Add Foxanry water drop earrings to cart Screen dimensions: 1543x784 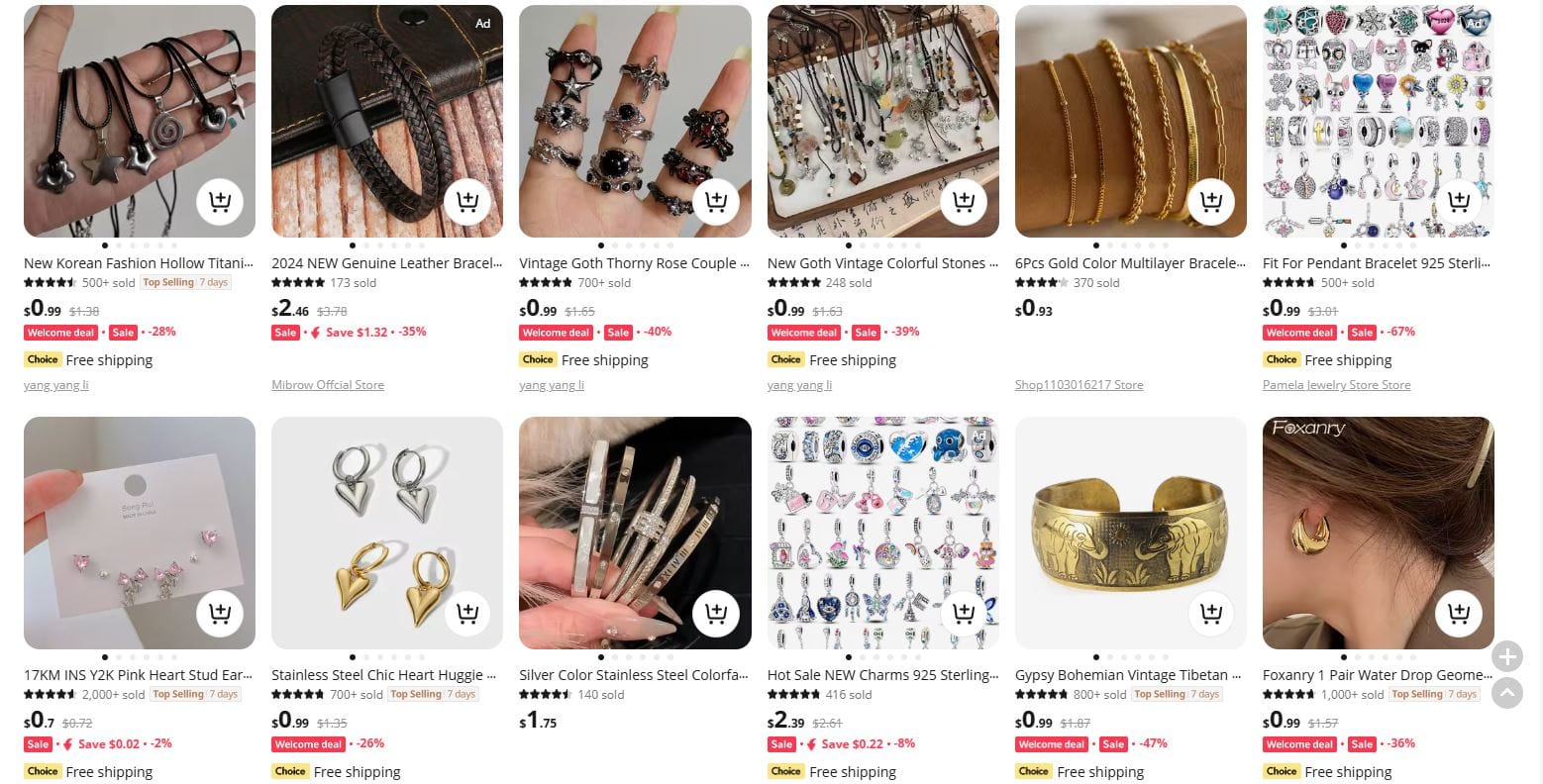coord(1458,614)
